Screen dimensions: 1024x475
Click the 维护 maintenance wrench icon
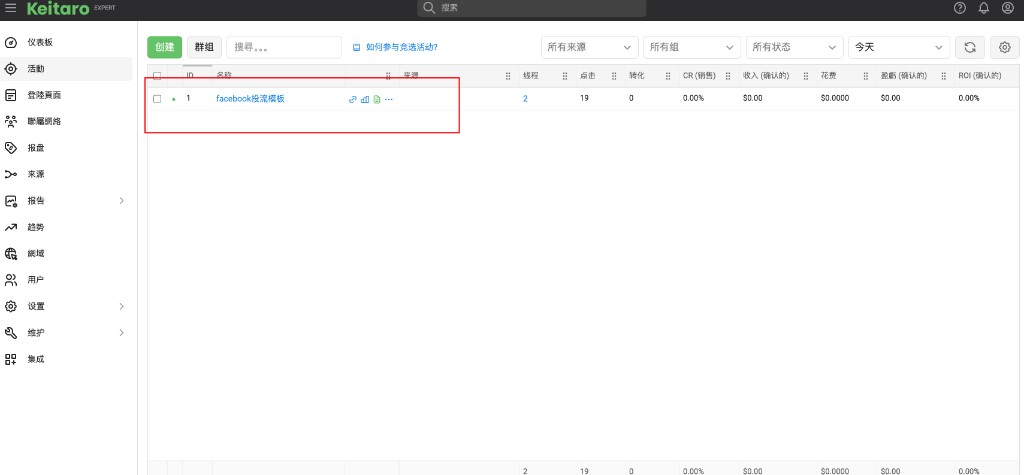pos(11,333)
